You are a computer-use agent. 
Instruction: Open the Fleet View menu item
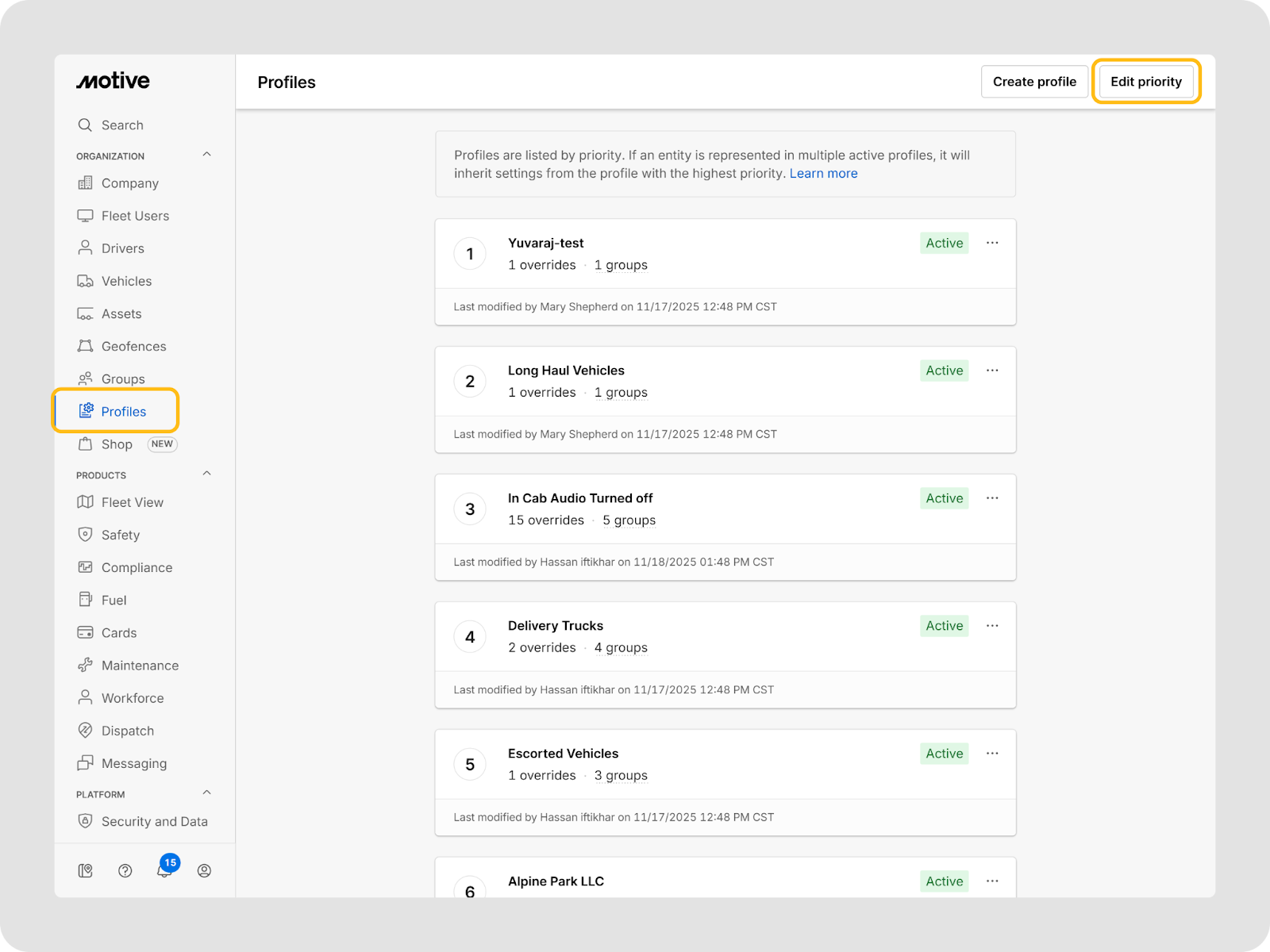(132, 502)
